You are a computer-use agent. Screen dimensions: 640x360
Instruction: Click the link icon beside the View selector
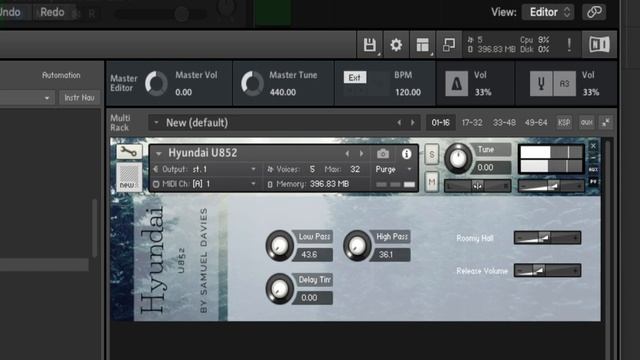click(x=594, y=12)
